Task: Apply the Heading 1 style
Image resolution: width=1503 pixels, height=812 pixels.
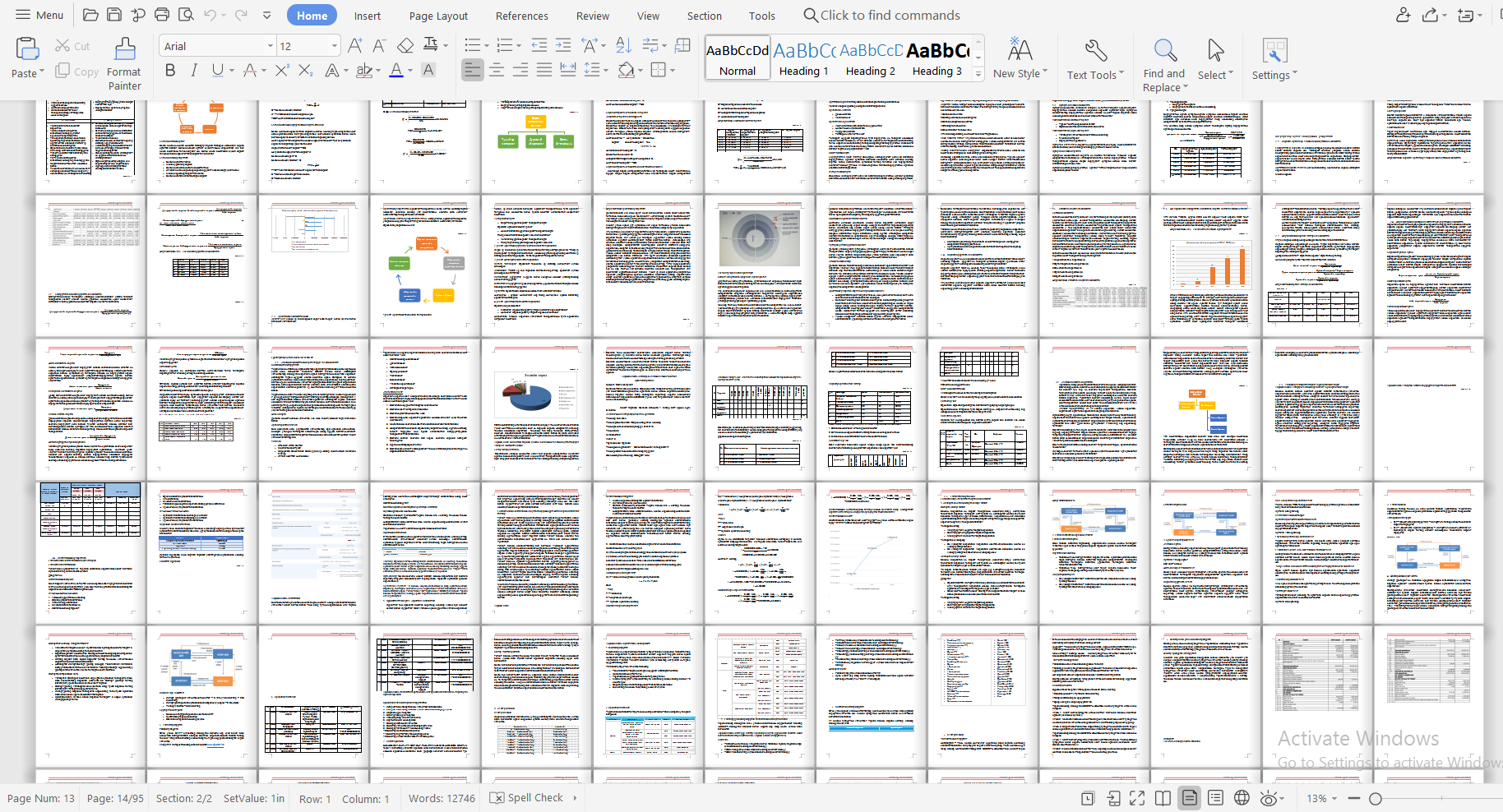Action: tap(803, 59)
